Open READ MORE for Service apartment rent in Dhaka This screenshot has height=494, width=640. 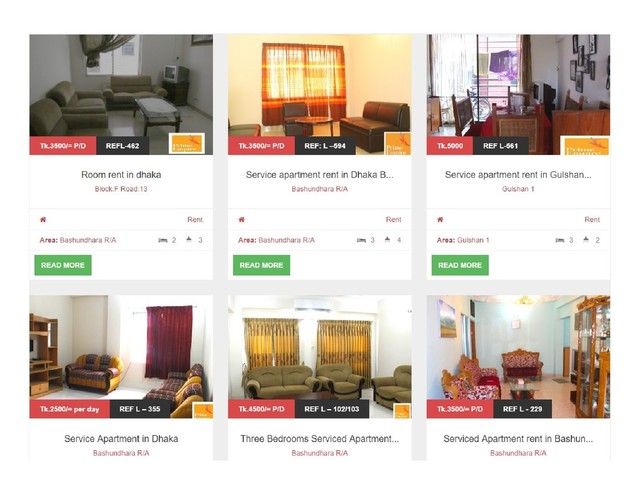tap(261, 265)
